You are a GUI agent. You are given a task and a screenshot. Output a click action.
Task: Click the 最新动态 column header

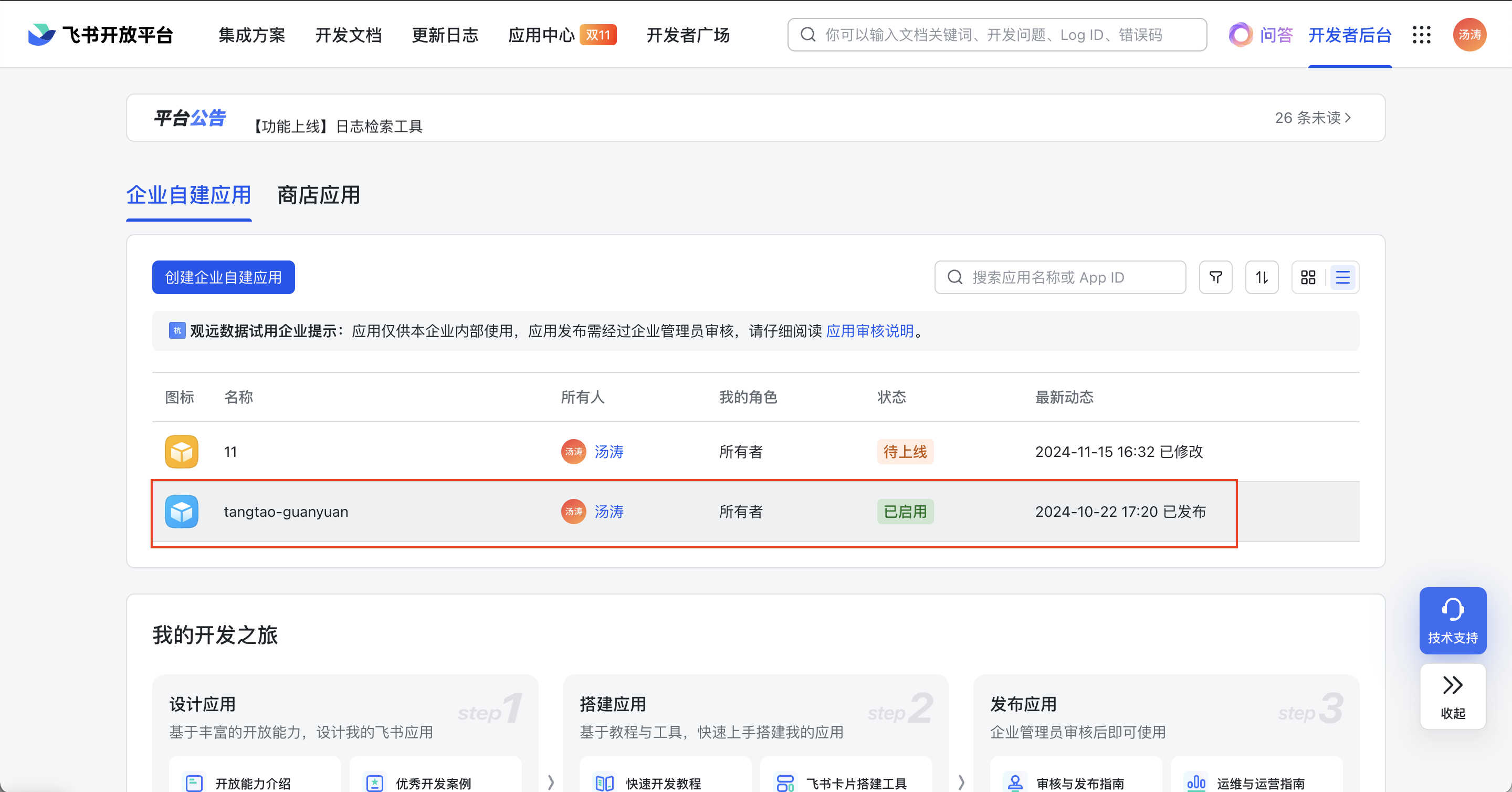[x=1064, y=397]
